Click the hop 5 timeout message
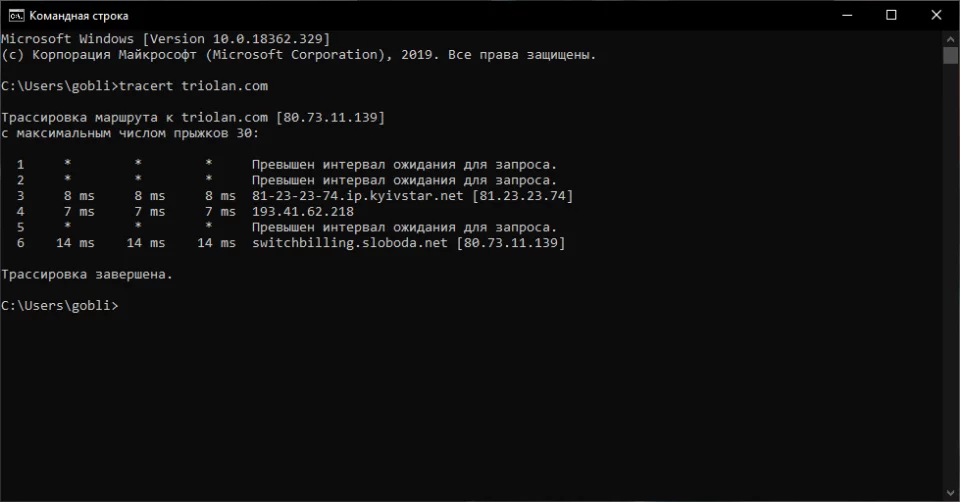 point(404,227)
